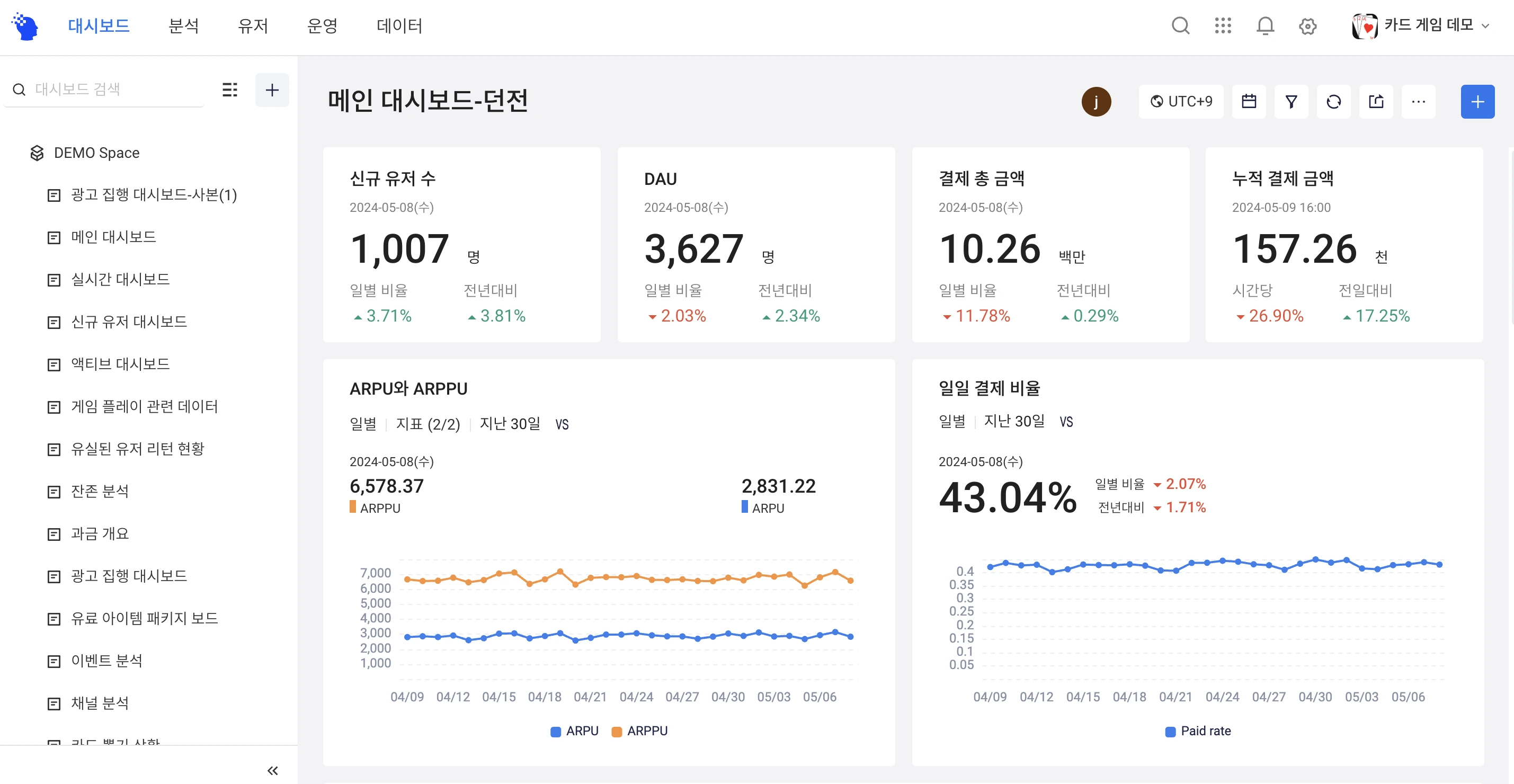
Task: Open the dashboard filter funnel icon
Action: coord(1292,102)
